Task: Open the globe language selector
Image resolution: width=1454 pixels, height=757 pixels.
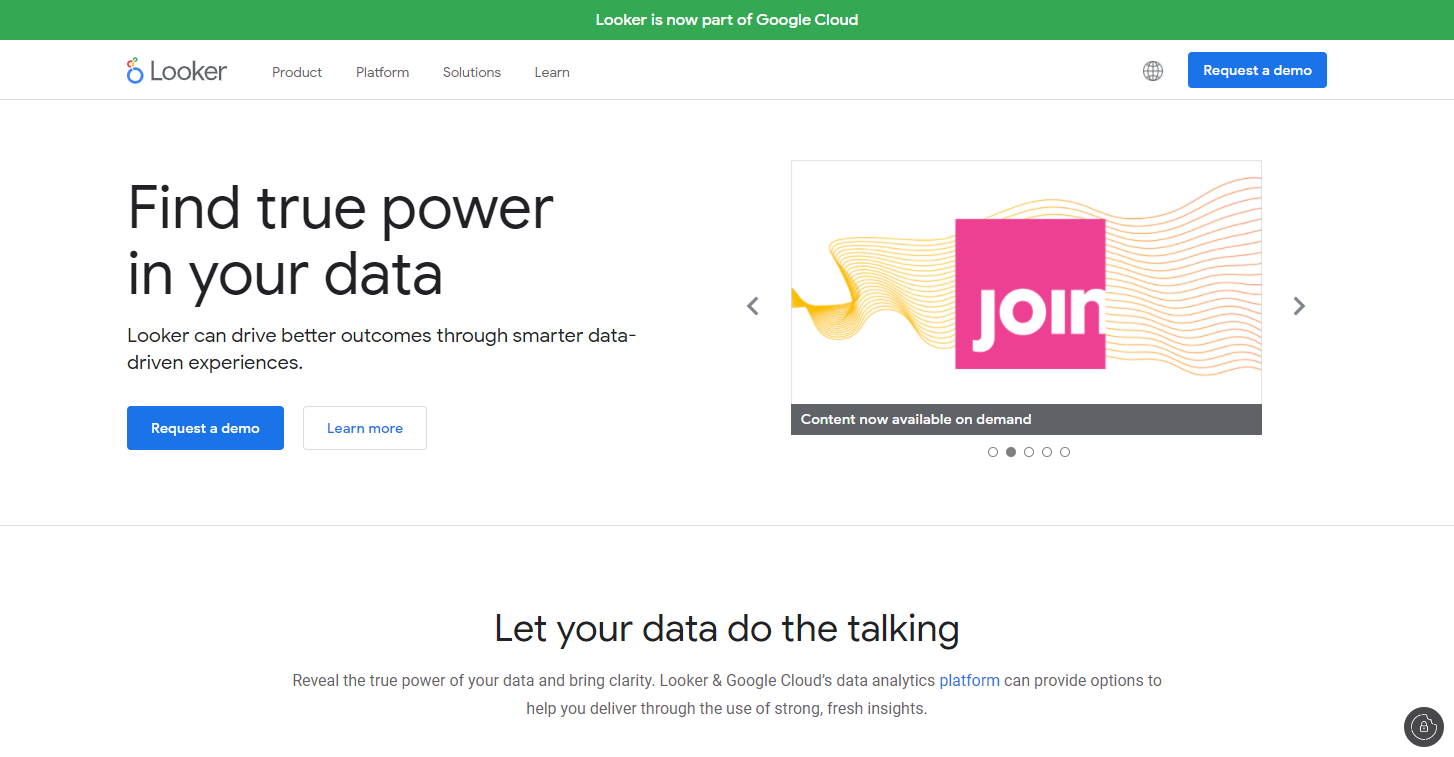Action: 1153,71
